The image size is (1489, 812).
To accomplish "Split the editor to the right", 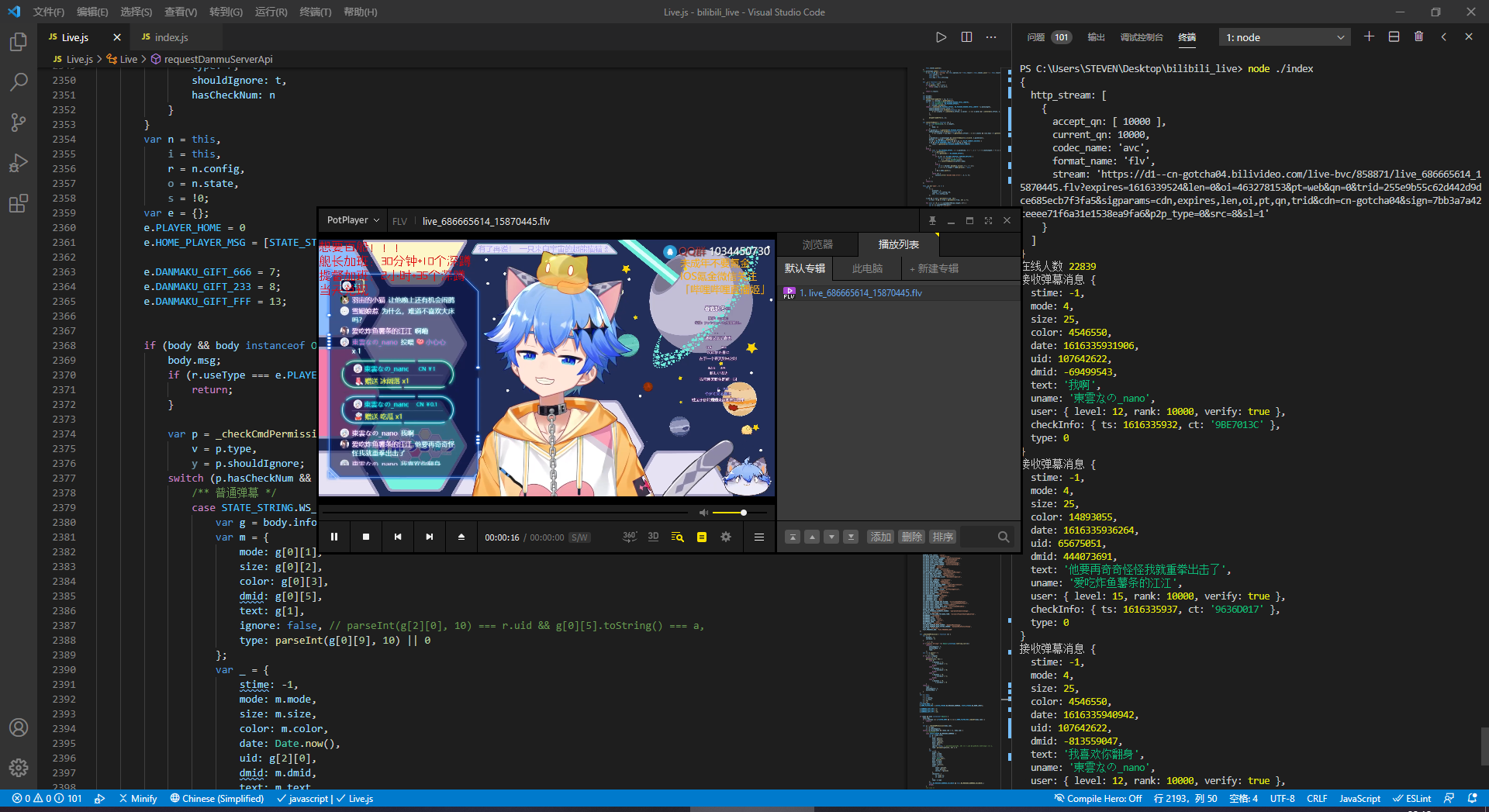I will point(966,37).
